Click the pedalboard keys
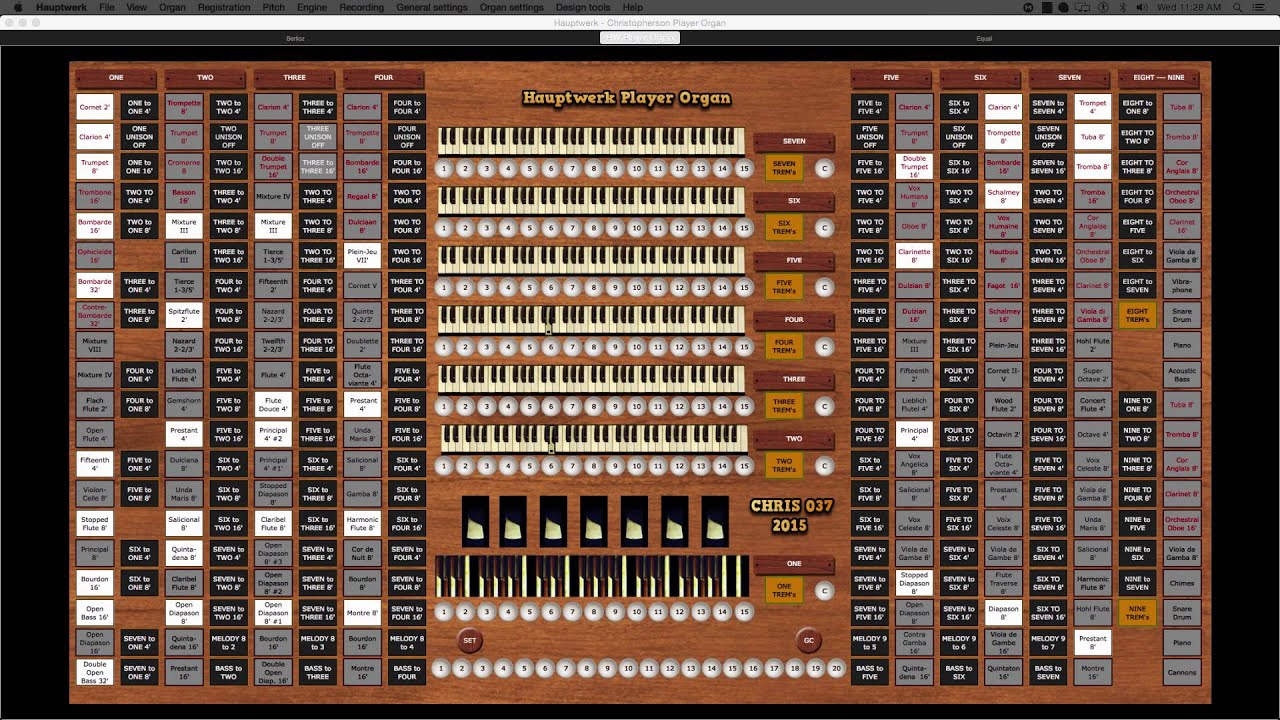 pos(592,577)
